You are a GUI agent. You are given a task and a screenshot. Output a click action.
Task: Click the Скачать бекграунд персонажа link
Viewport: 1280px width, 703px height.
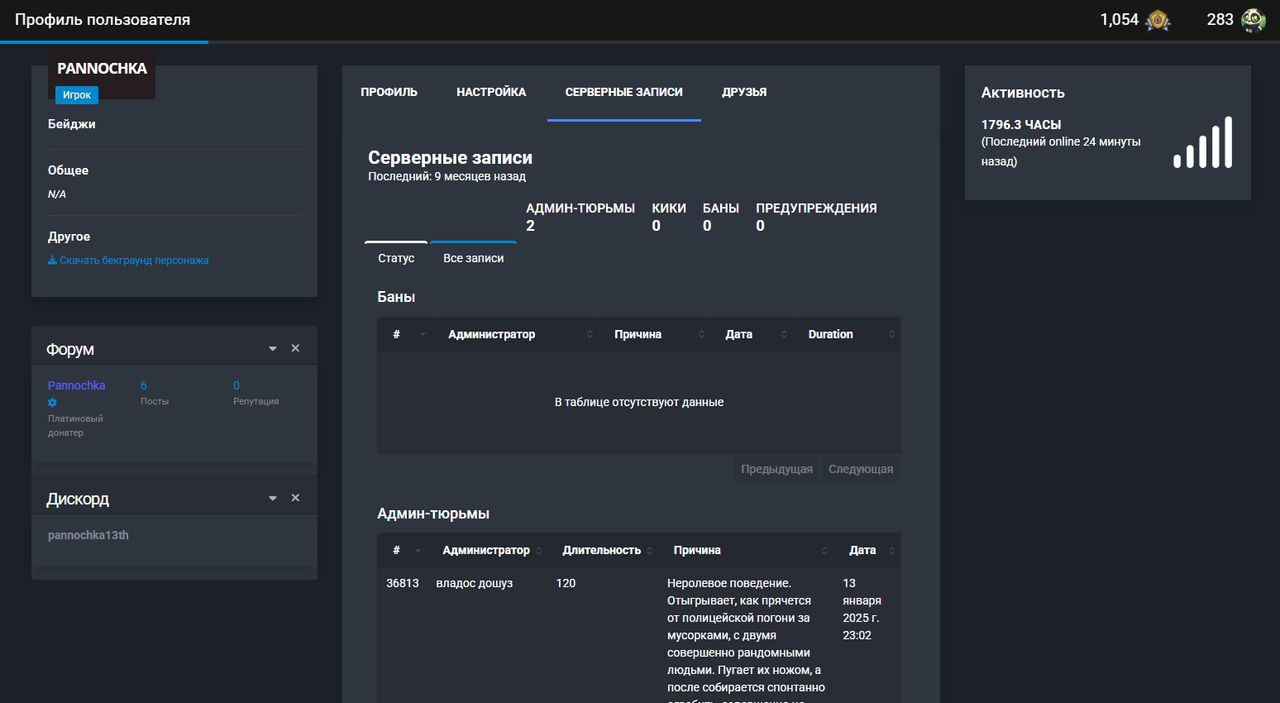pyautogui.click(x=128, y=260)
